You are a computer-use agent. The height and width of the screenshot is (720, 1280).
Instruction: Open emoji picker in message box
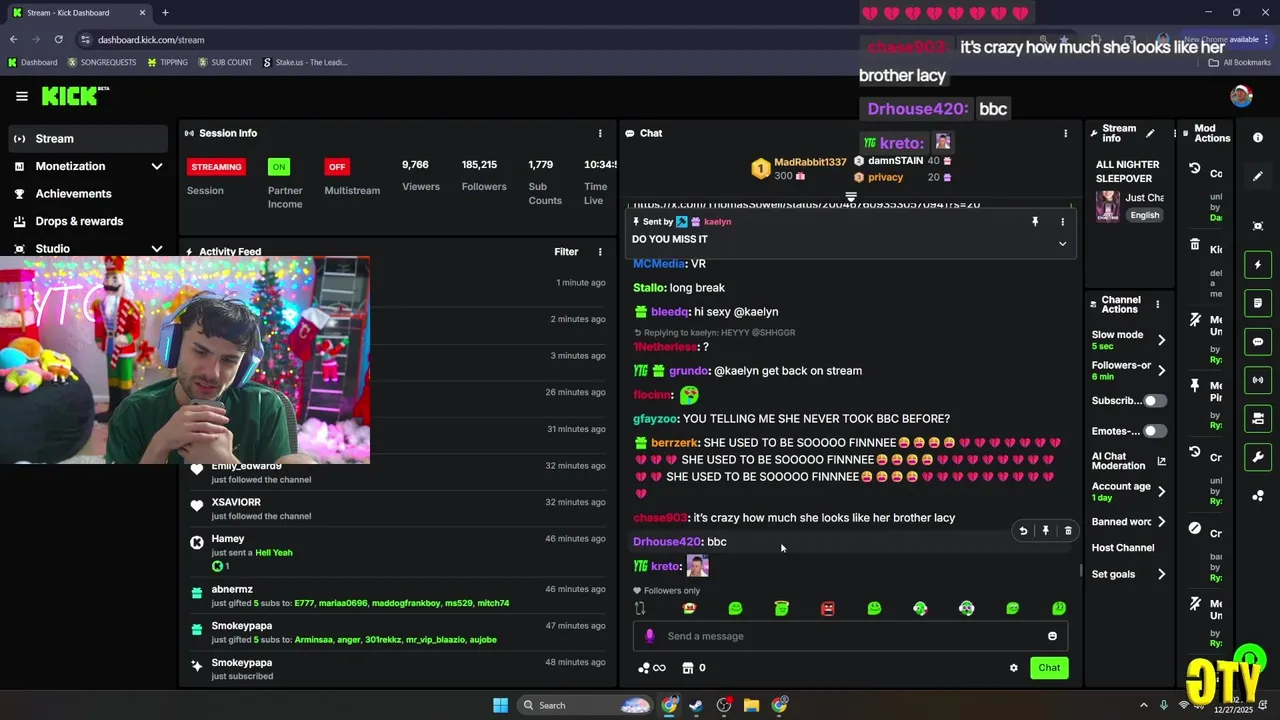point(1052,636)
